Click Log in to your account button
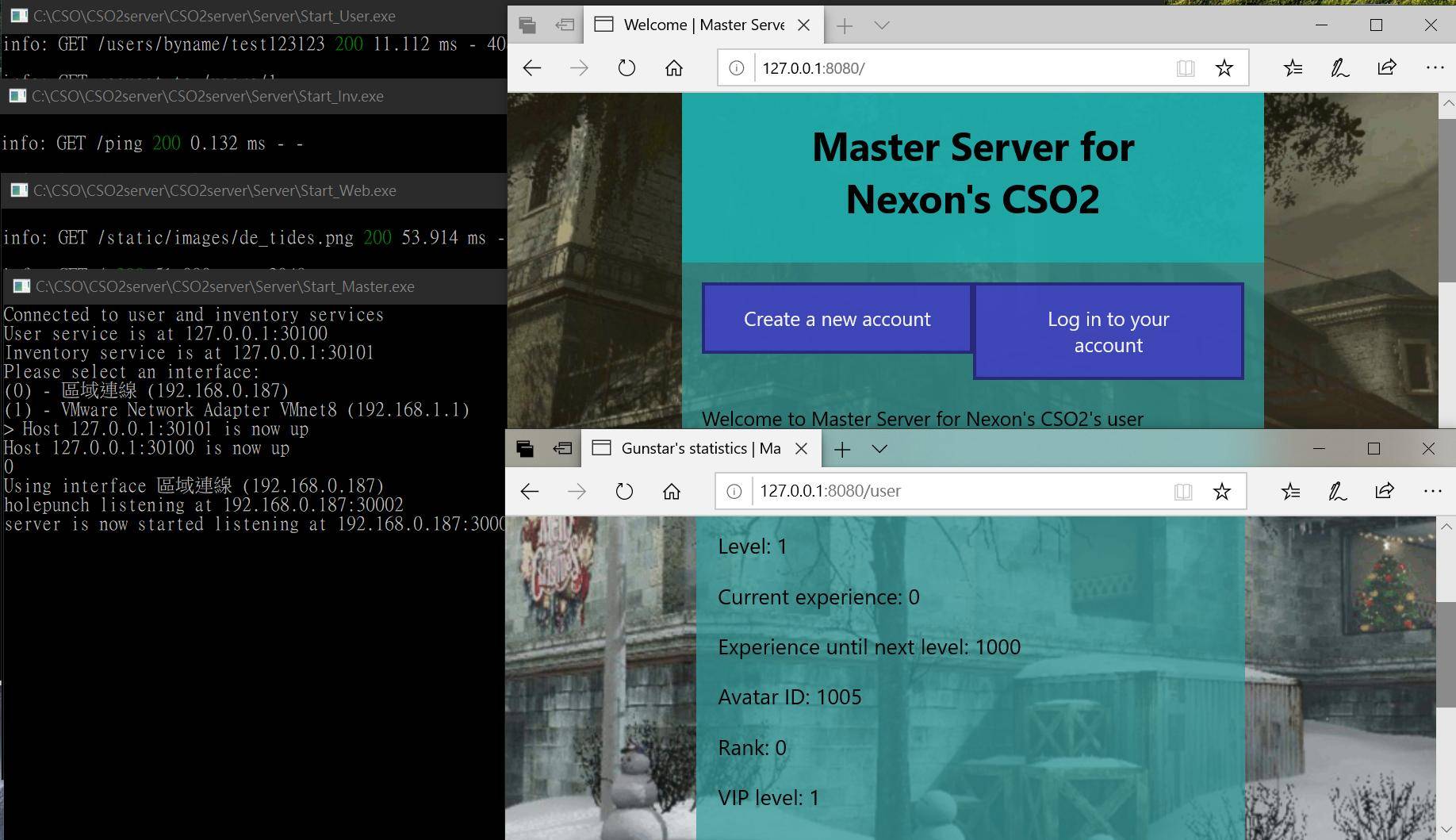 pyautogui.click(x=1109, y=332)
